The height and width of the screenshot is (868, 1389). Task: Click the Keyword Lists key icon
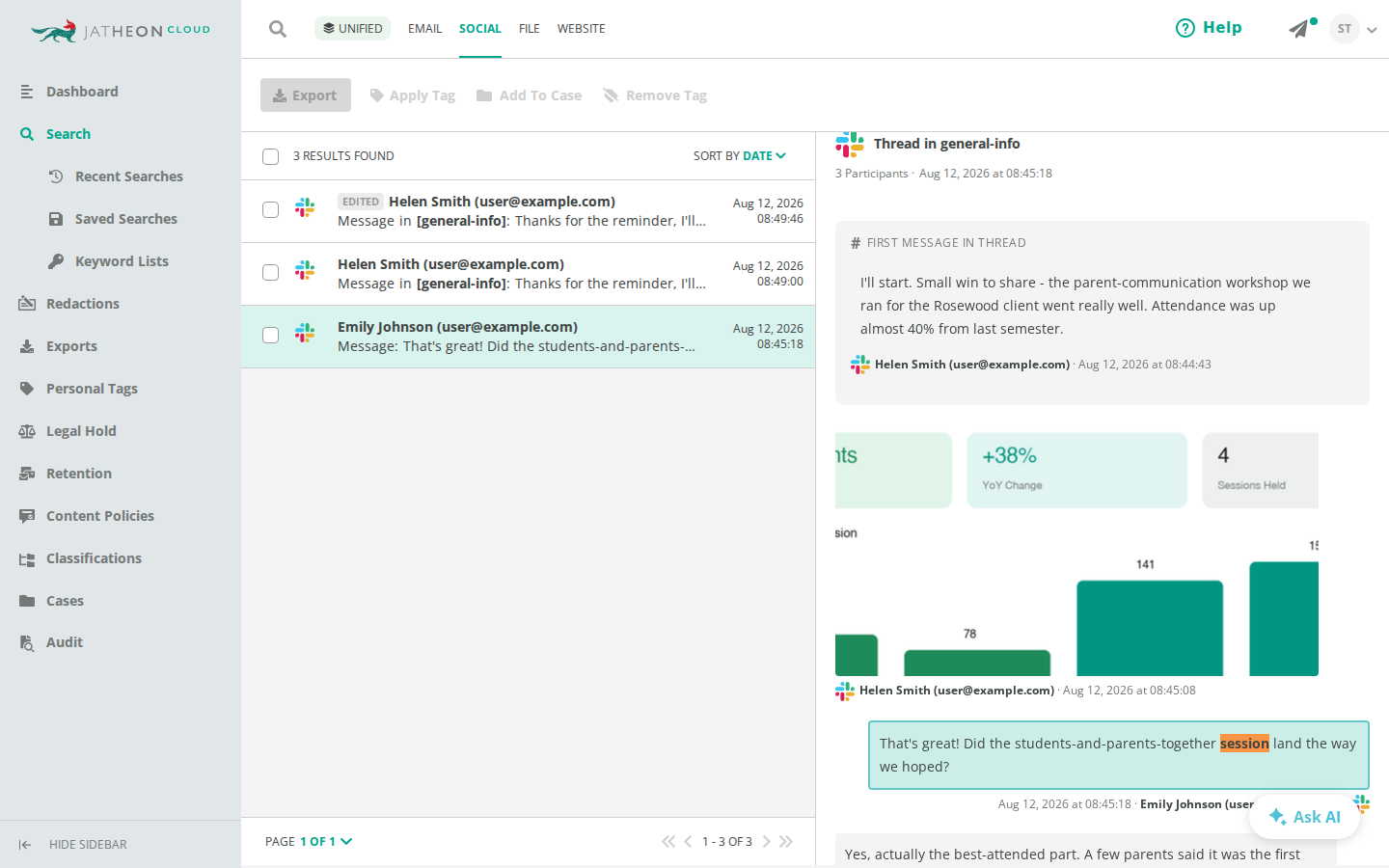[56, 261]
